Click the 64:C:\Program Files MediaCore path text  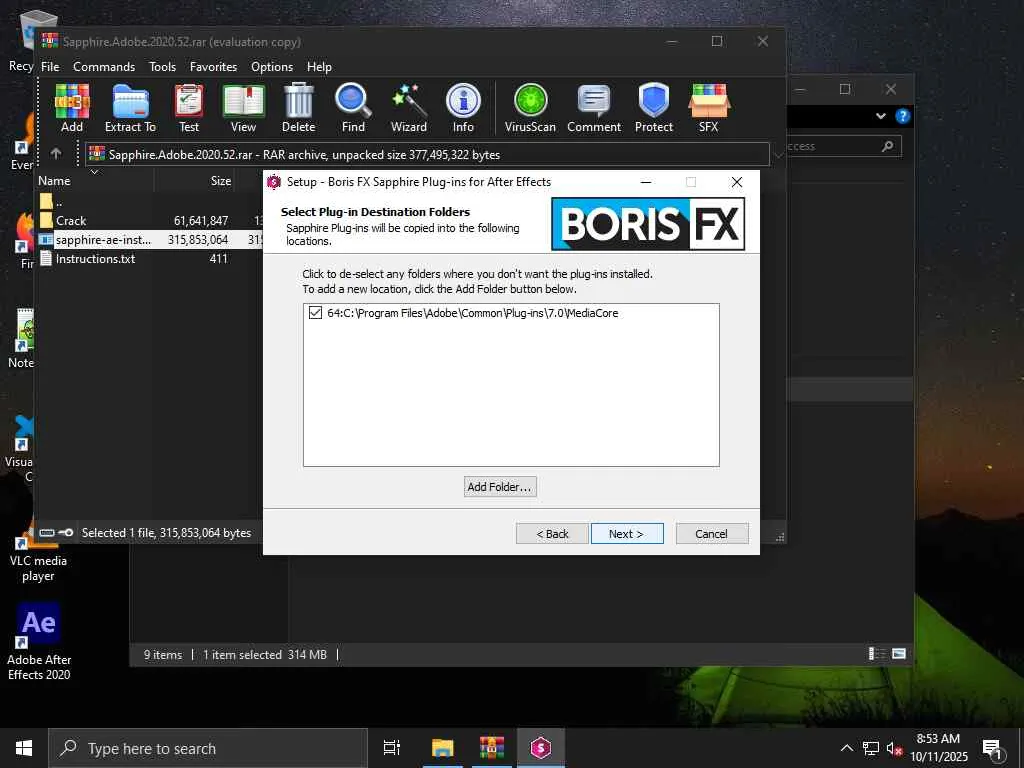473,313
